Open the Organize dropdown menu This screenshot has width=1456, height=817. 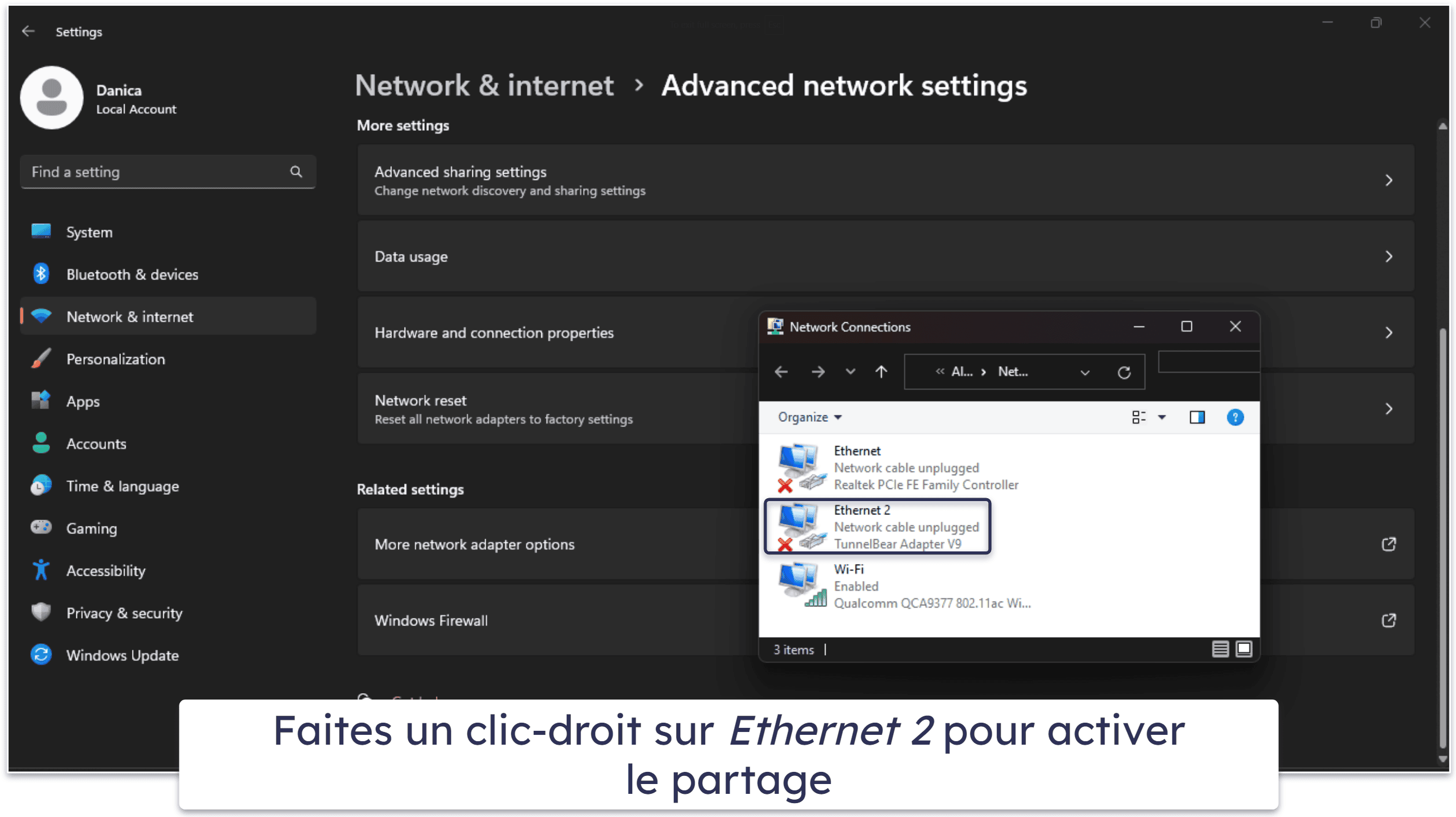pyautogui.click(x=807, y=417)
